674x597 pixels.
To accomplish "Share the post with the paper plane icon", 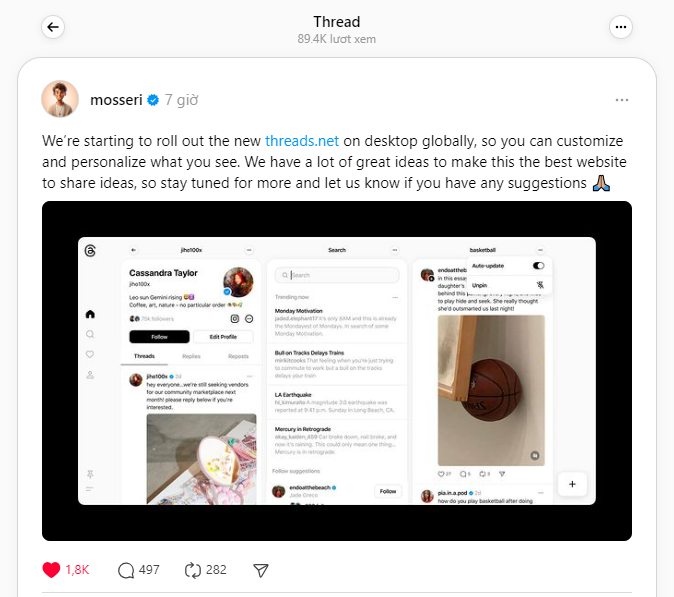I will click(260, 570).
